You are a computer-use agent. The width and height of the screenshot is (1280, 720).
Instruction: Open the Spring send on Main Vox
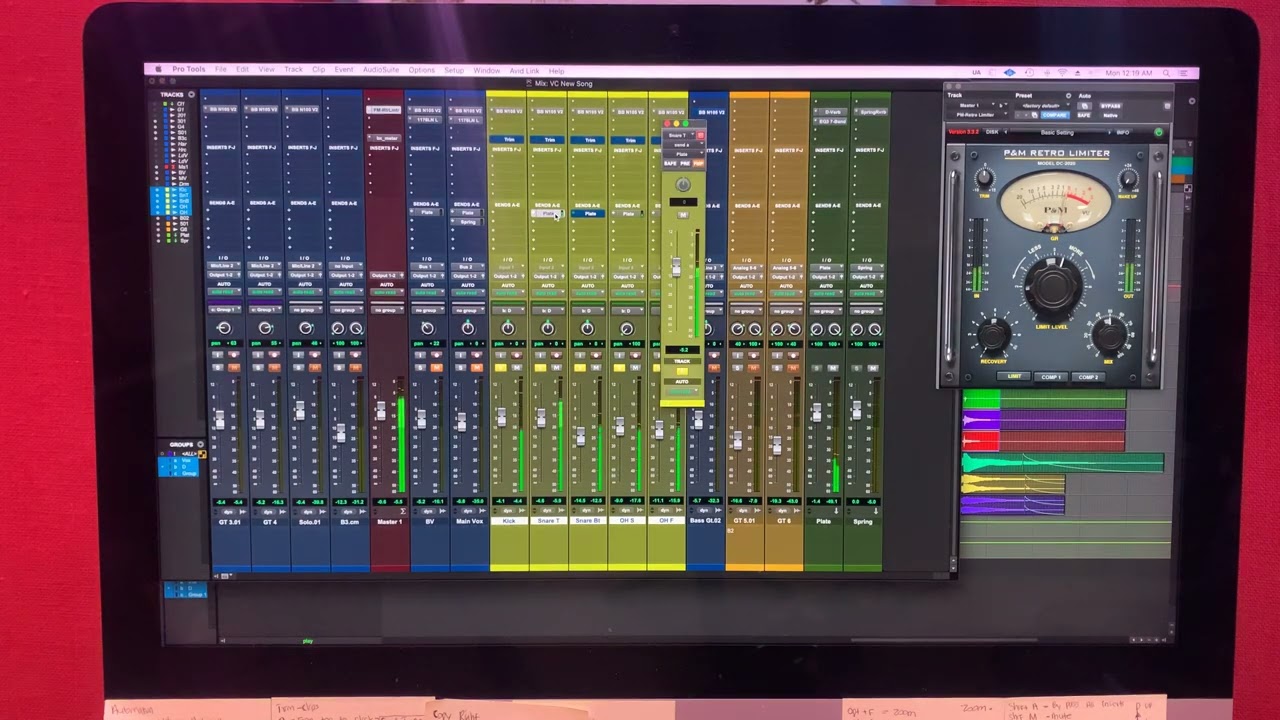(x=467, y=221)
